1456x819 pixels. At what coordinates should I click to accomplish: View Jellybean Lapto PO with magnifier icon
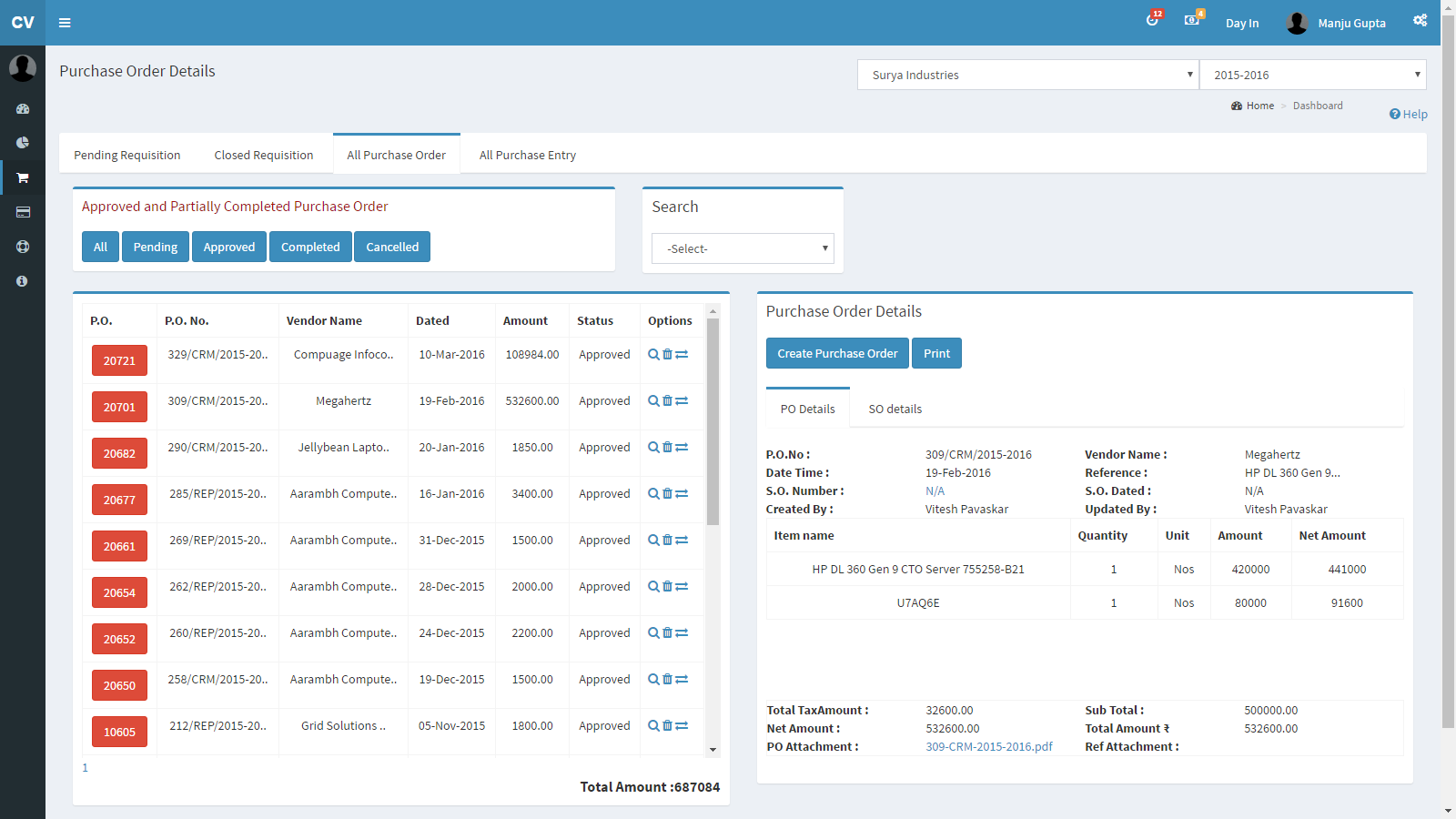tap(653, 447)
